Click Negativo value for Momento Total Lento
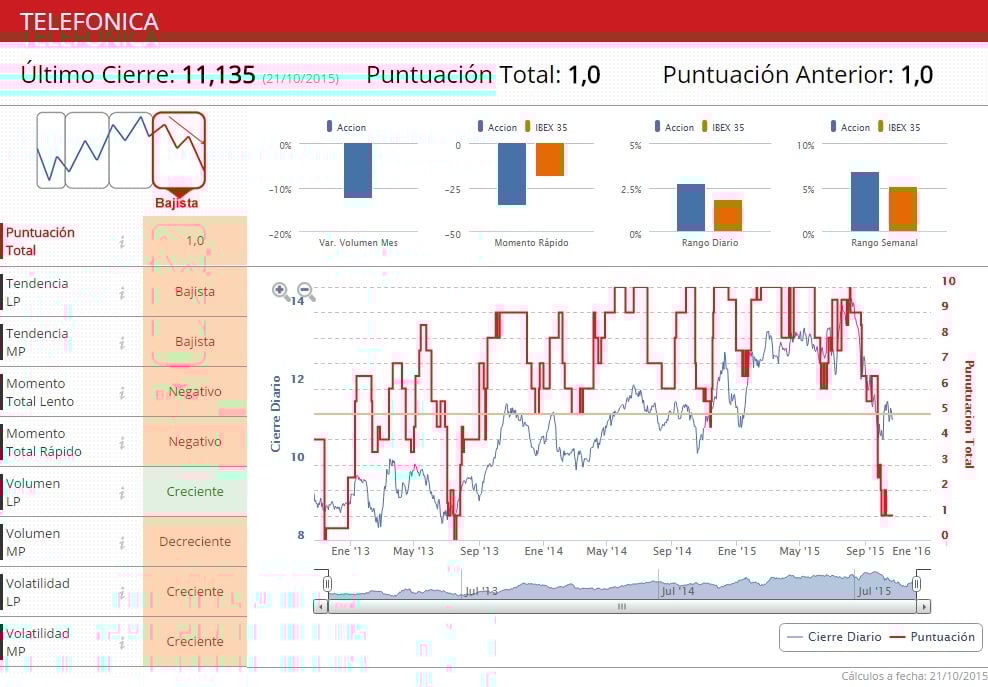Viewport: 988px width, 687px height. 195,391
